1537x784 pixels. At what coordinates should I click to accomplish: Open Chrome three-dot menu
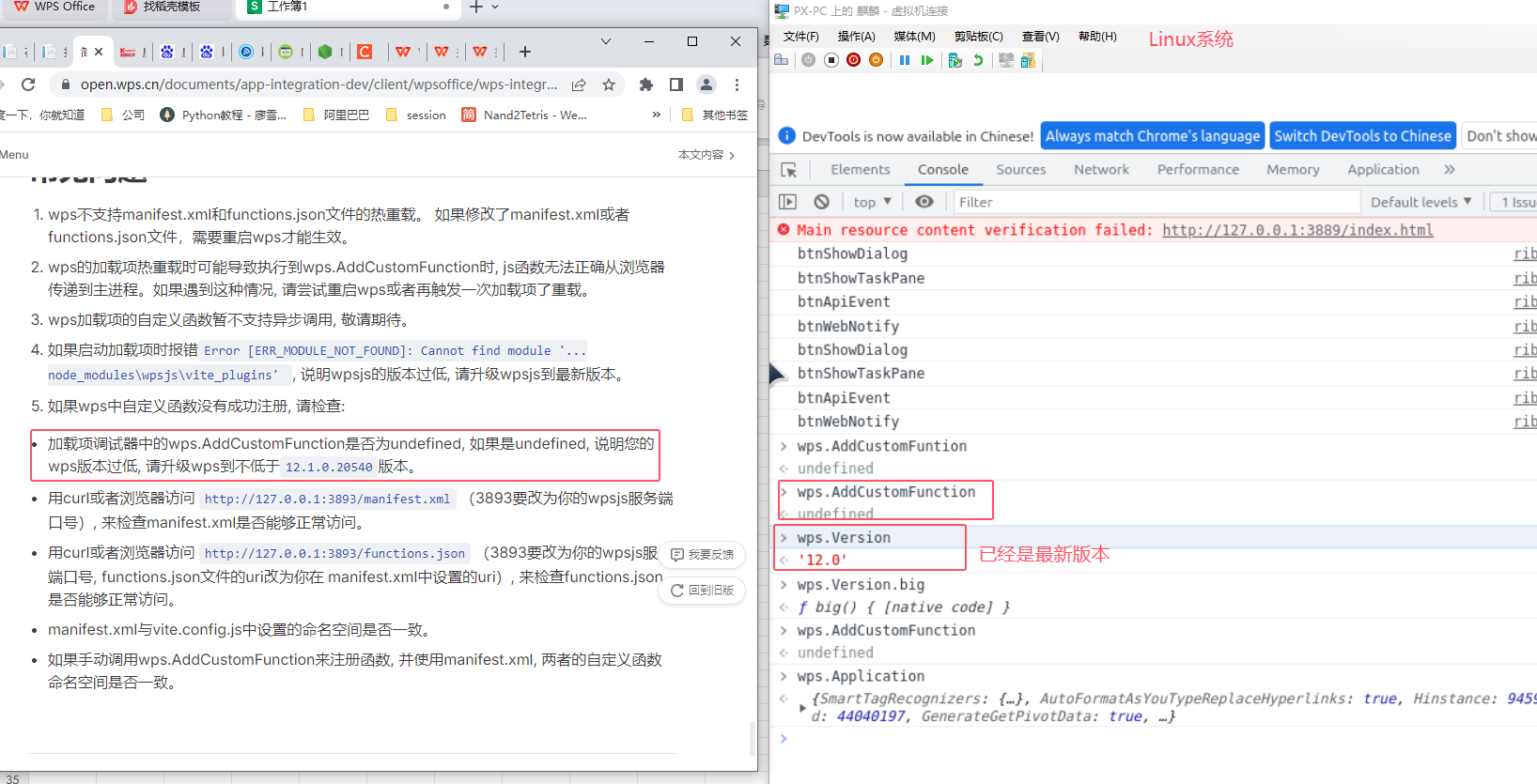tap(737, 85)
